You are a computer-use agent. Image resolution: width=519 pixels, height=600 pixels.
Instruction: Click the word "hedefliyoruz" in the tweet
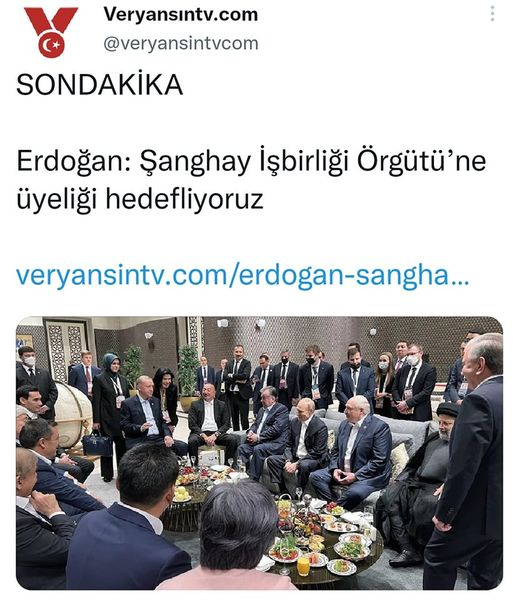pyautogui.click(x=184, y=199)
